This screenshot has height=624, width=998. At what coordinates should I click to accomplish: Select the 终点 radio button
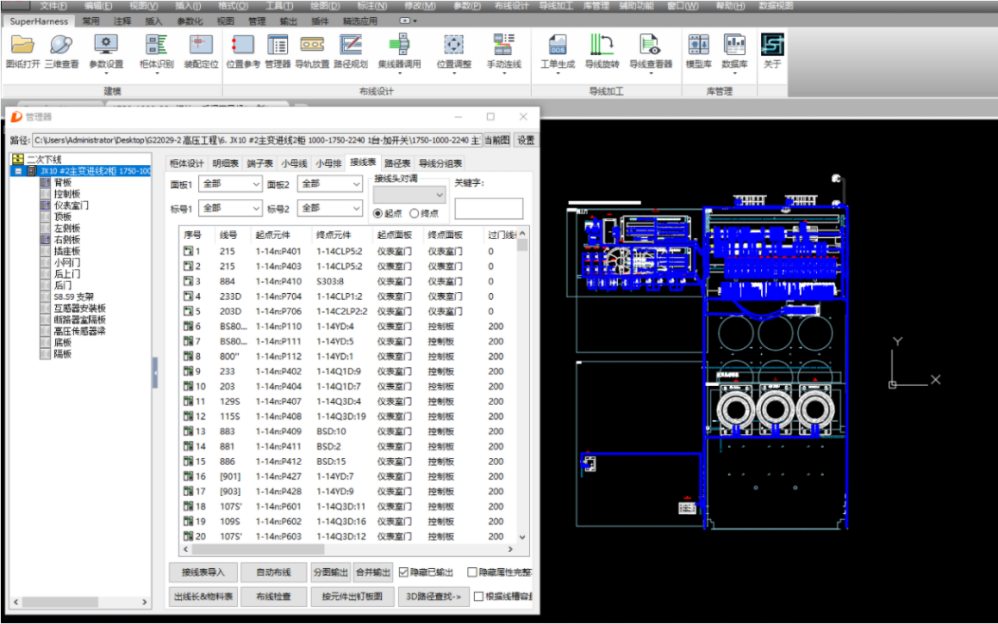(x=414, y=213)
